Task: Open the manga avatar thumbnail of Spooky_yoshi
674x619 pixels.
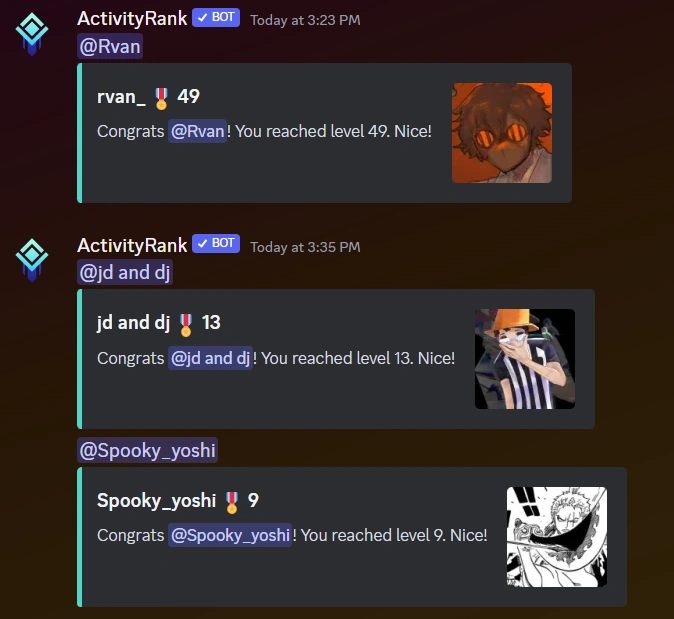Action: (557, 537)
